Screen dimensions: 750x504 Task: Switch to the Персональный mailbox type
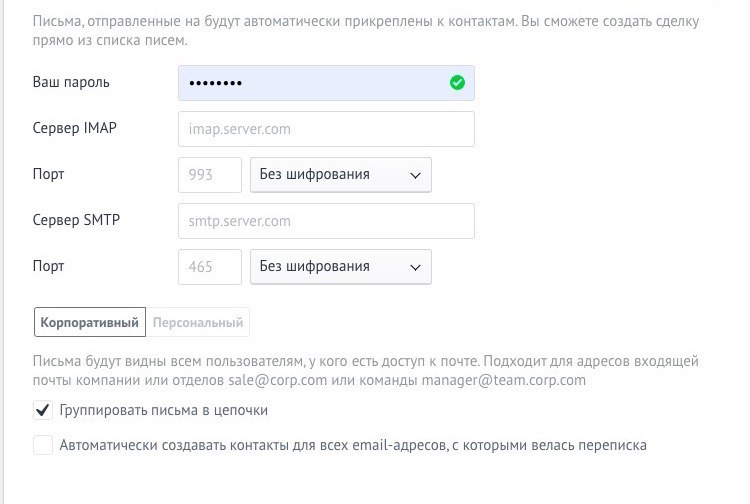click(198, 322)
